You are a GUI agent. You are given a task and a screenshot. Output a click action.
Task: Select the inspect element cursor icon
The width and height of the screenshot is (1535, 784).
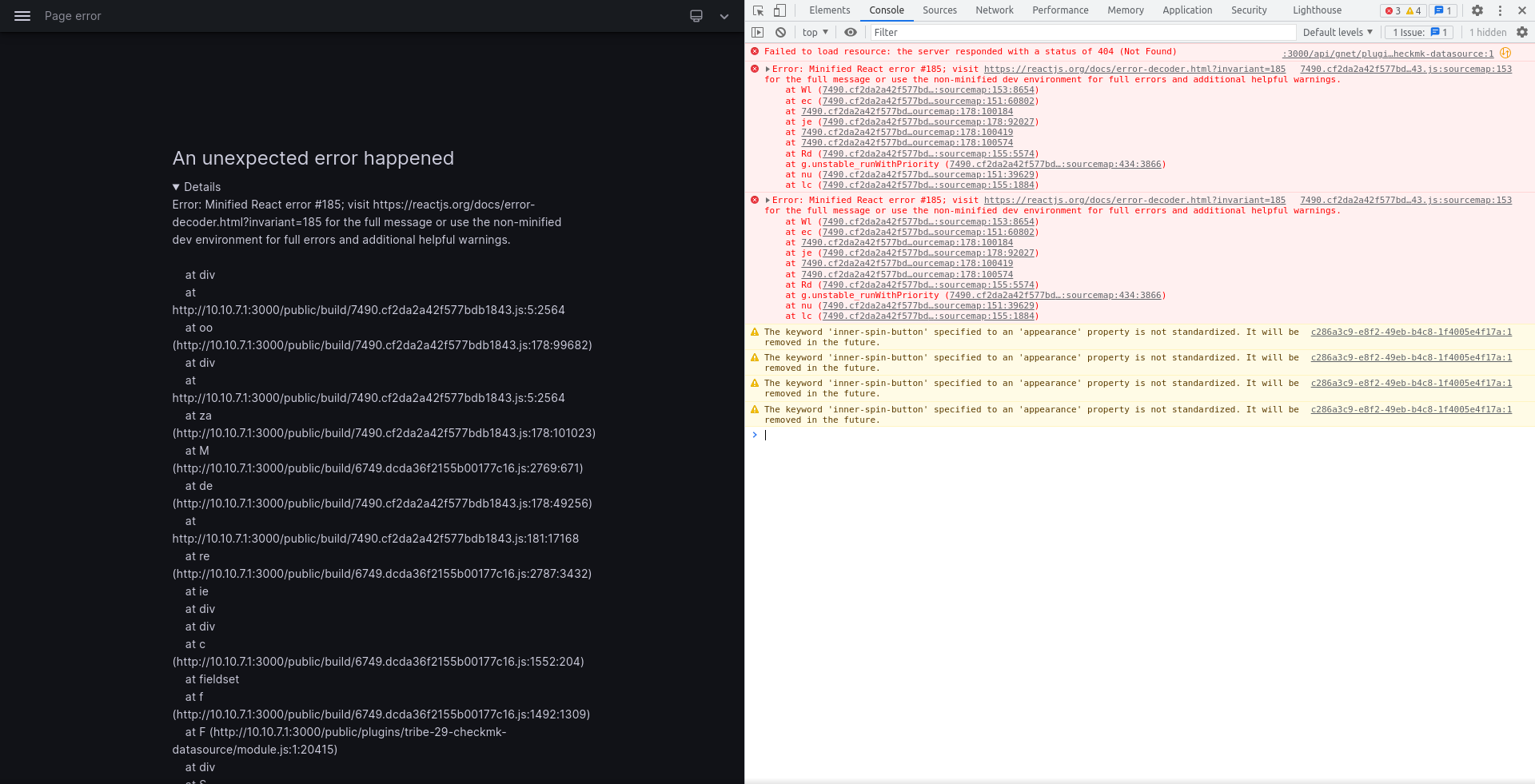coord(756,10)
